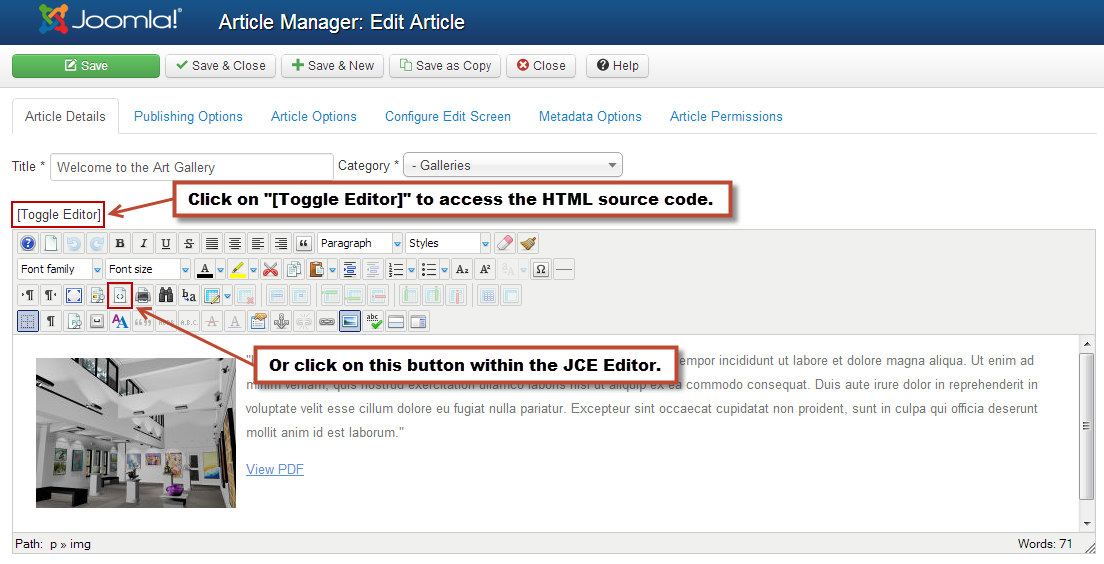Screen dimensions: 1104x564
Task: Open the Insert Image dialog icon
Action: pyautogui.click(x=350, y=322)
